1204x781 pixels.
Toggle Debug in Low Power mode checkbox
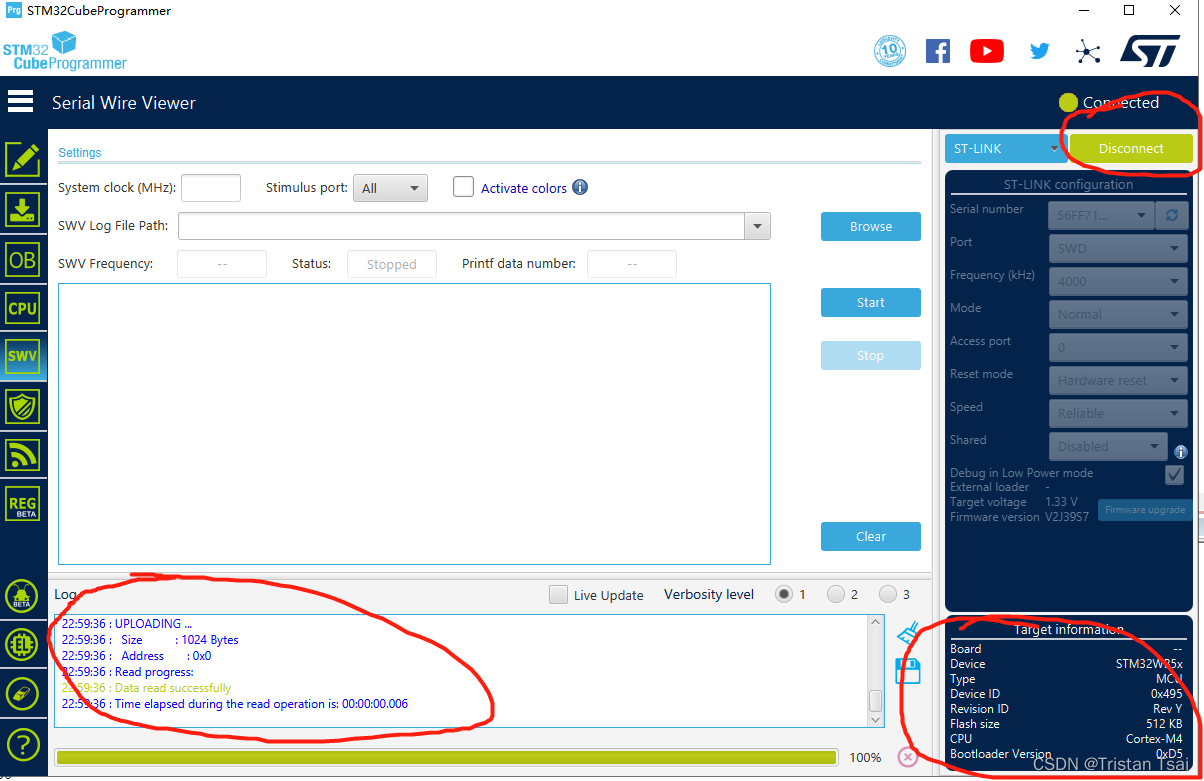pos(1175,475)
